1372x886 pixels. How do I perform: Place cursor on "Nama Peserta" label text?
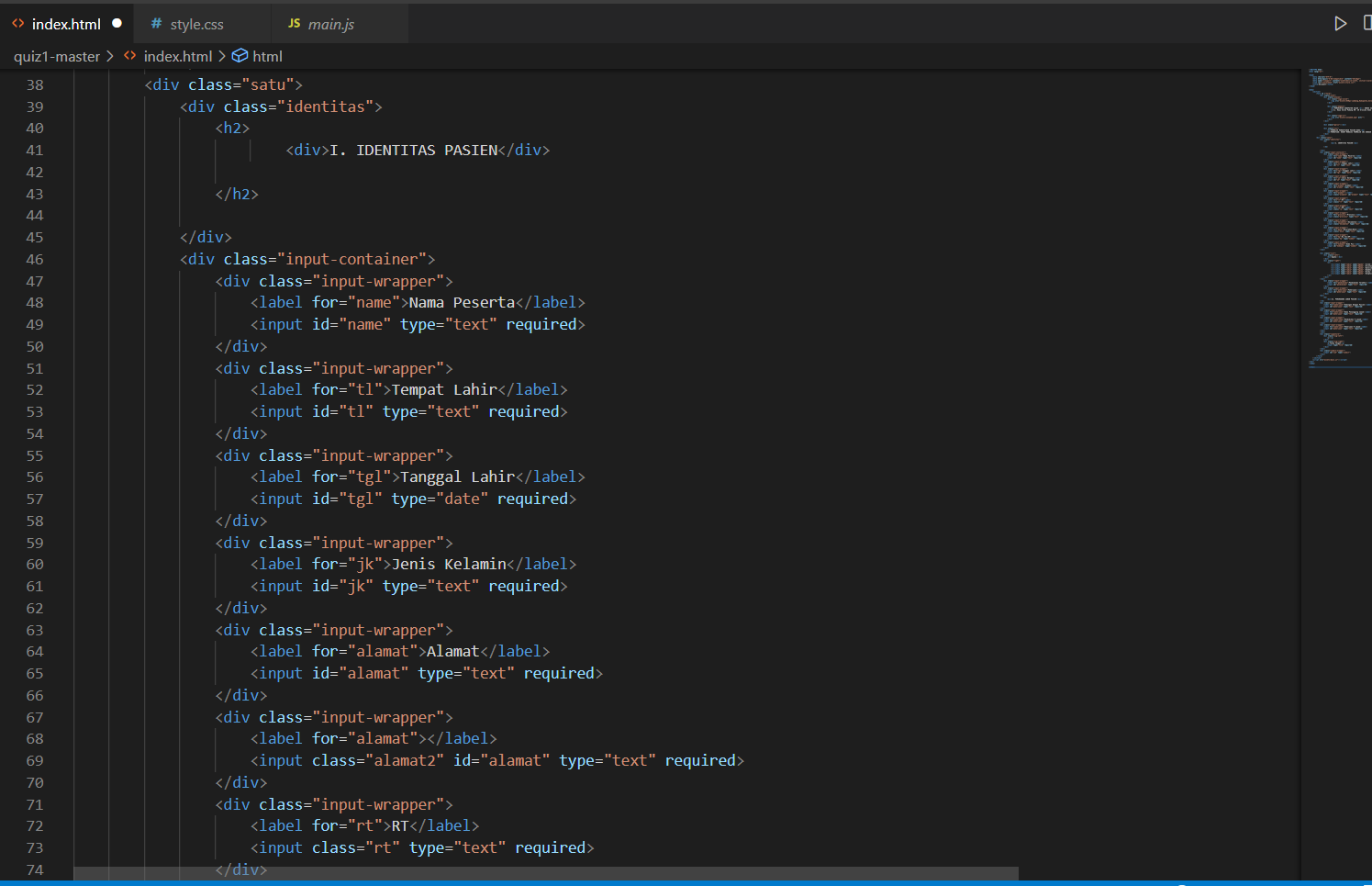pyautogui.click(x=462, y=302)
